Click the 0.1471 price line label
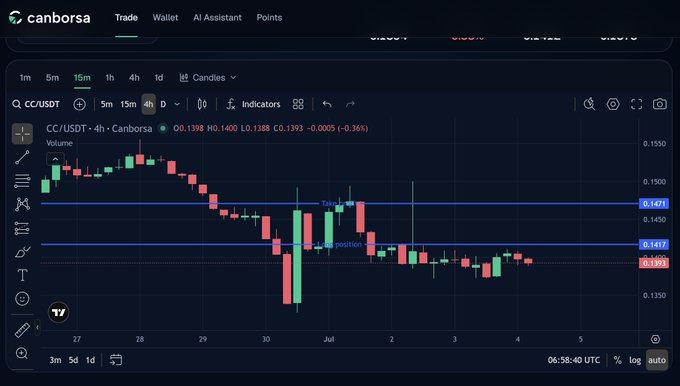This screenshot has height=386, width=680. coord(654,203)
